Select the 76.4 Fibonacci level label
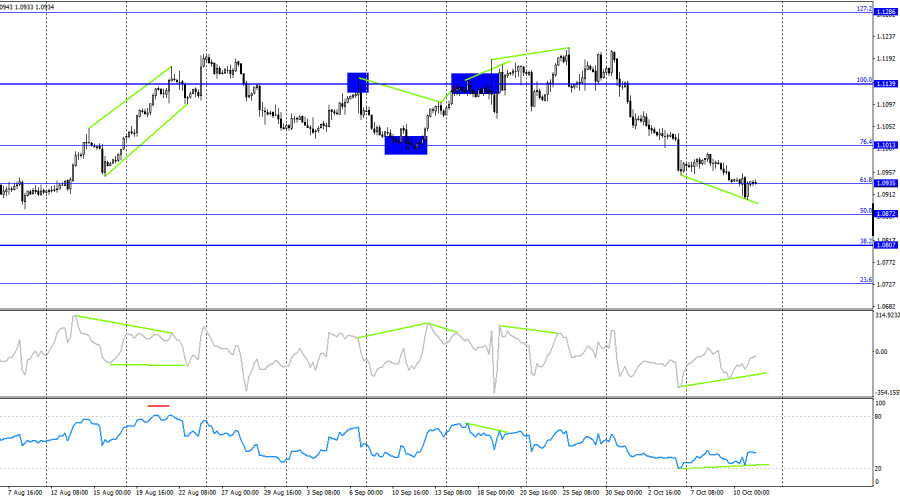The width and height of the screenshot is (900, 500). 866,142
